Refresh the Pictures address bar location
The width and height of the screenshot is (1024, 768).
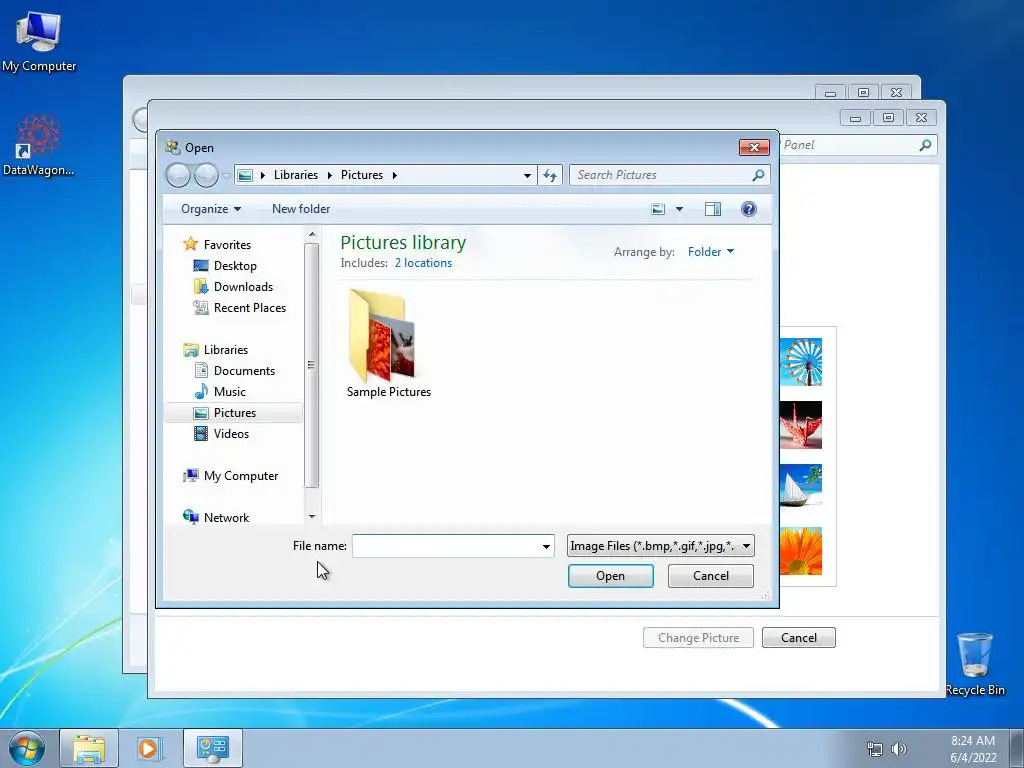(550, 175)
